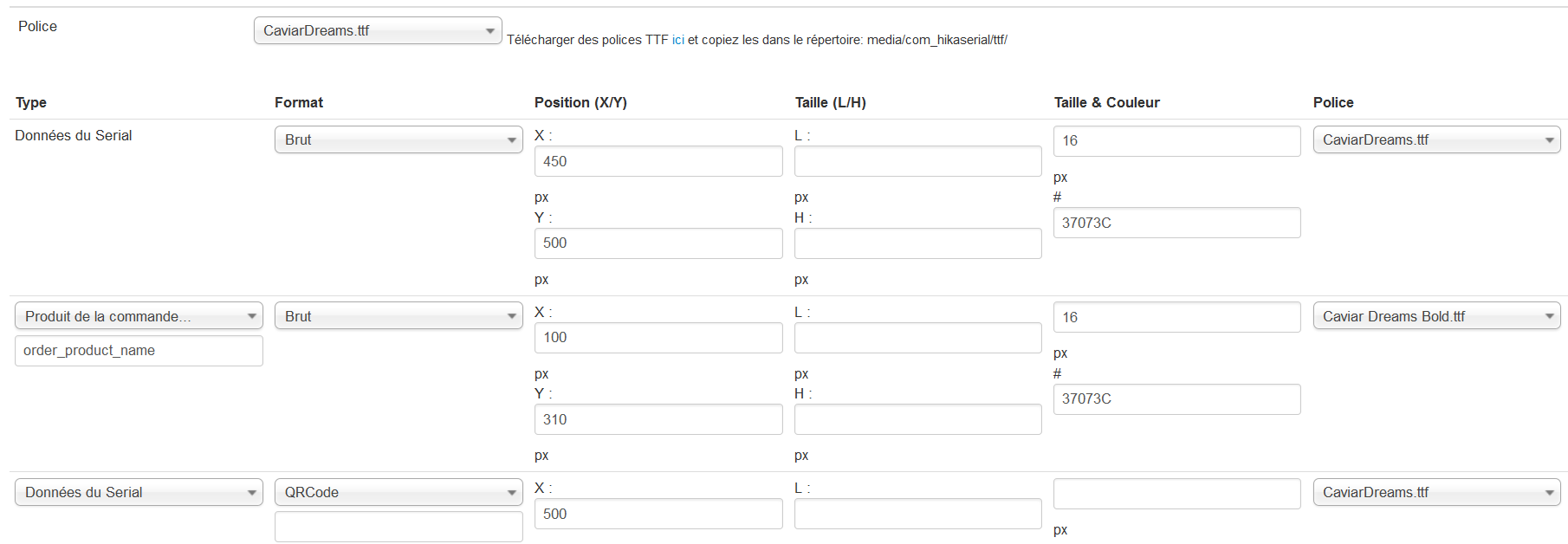This screenshot has width=1568, height=544.
Task: Click Y position field containing 310
Action: pos(658,419)
